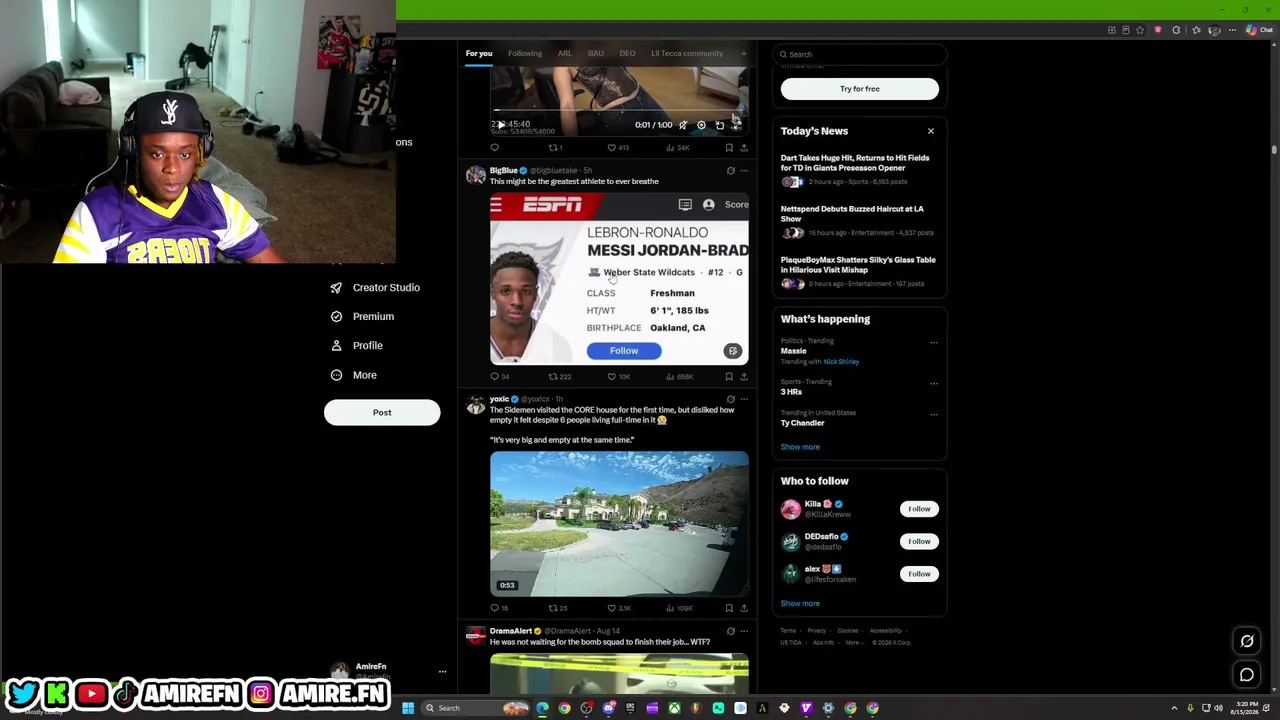Open Grok explain on BigBlue post
The width and height of the screenshot is (1280, 720).
[730, 171]
